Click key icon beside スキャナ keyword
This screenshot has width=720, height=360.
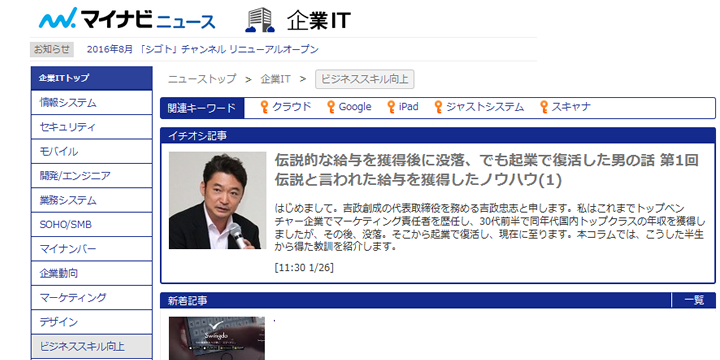pyautogui.click(x=544, y=107)
